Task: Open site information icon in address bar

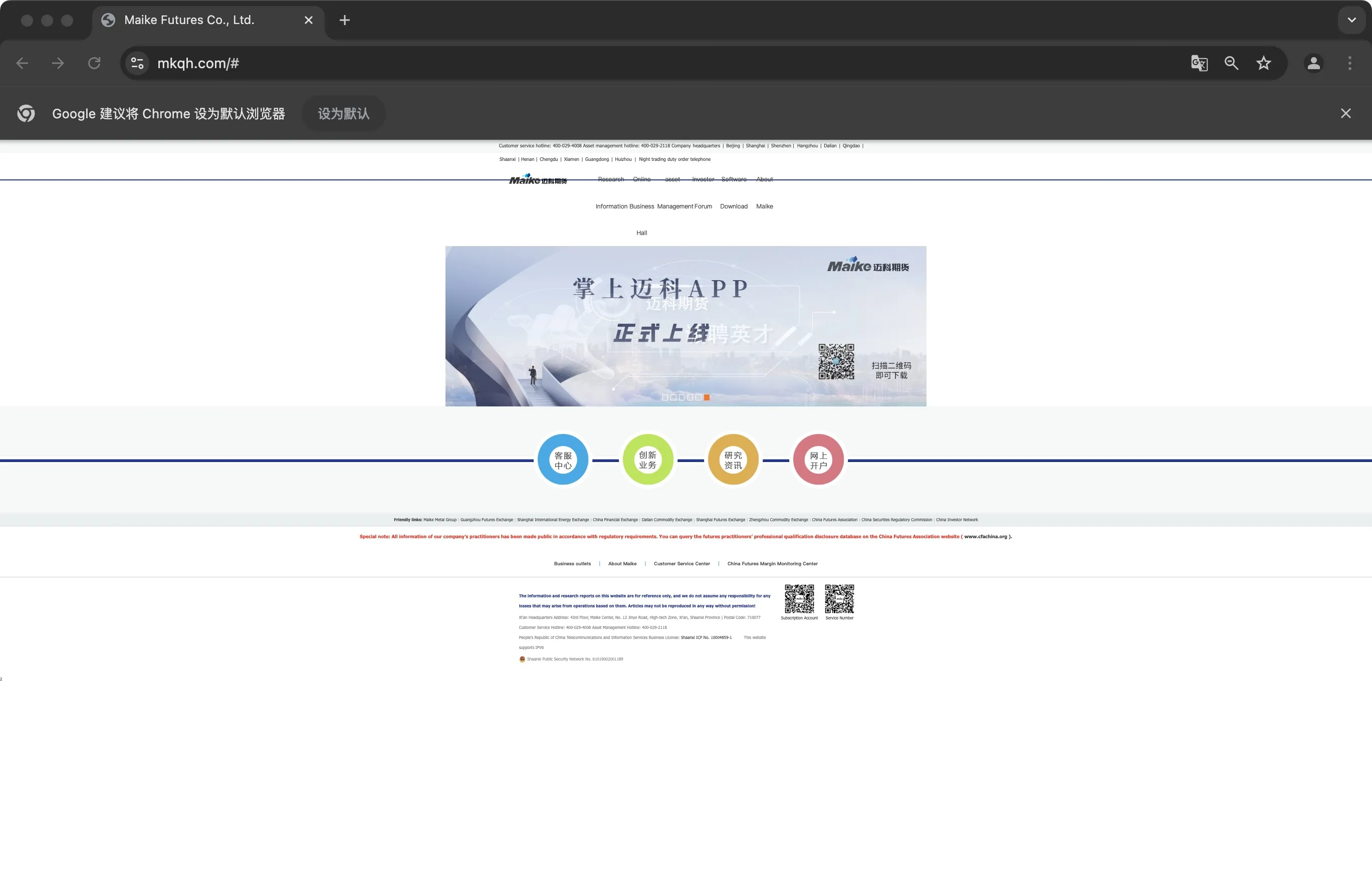Action: point(137,63)
